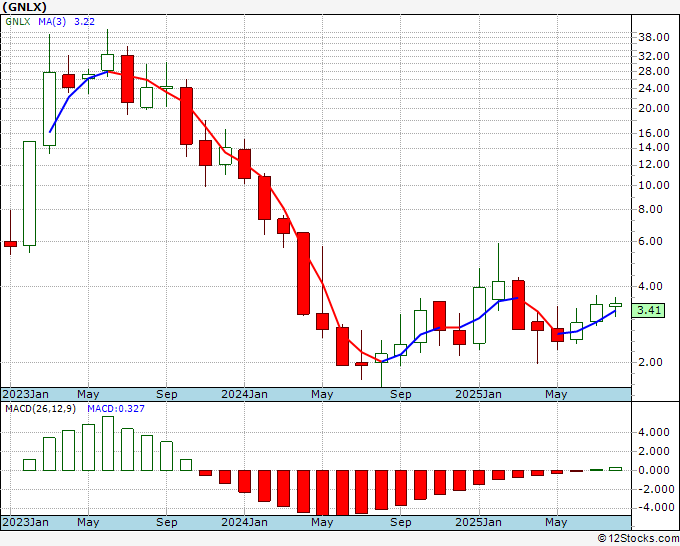Click 2025Jan on the MACD timeline
Viewport: 680px width, 546px height.
pyautogui.click(x=478, y=522)
